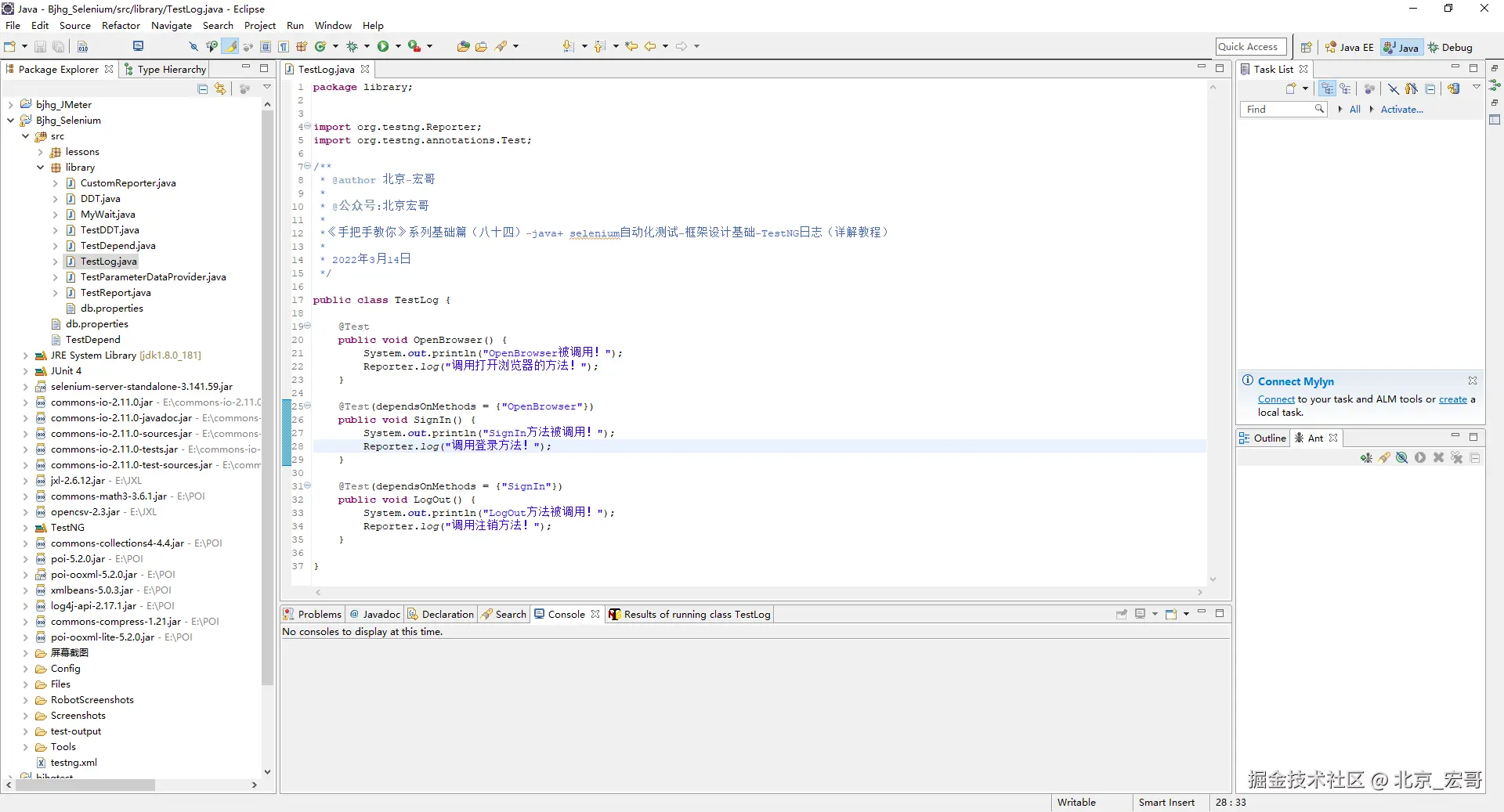Click the Open Task folder icon
This screenshot has width=1504, height=812.
[x=481, y=47]
